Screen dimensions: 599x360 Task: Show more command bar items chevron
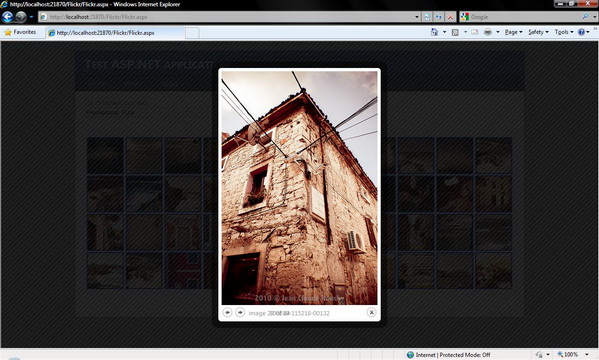(595, 30)
